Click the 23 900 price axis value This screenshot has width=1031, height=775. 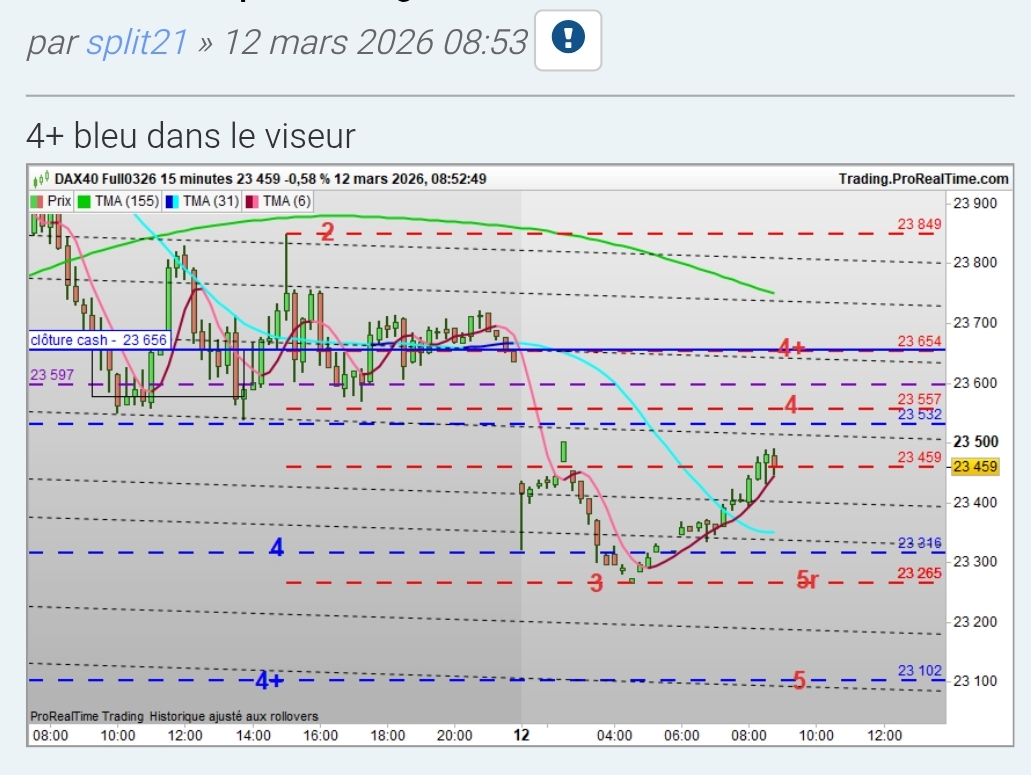(x=975, y=203)
